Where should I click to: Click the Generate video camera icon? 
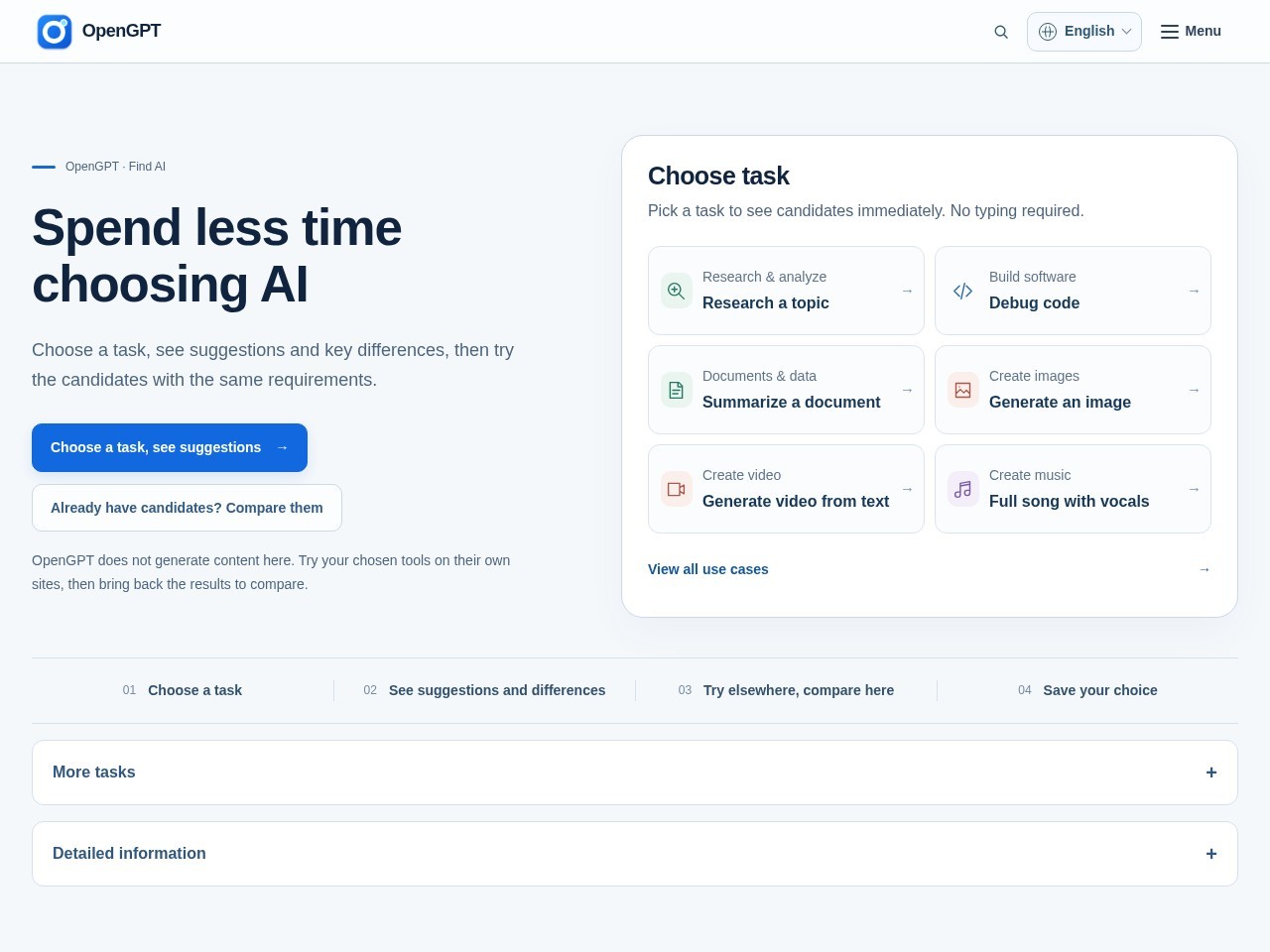[x=677, y=489]
